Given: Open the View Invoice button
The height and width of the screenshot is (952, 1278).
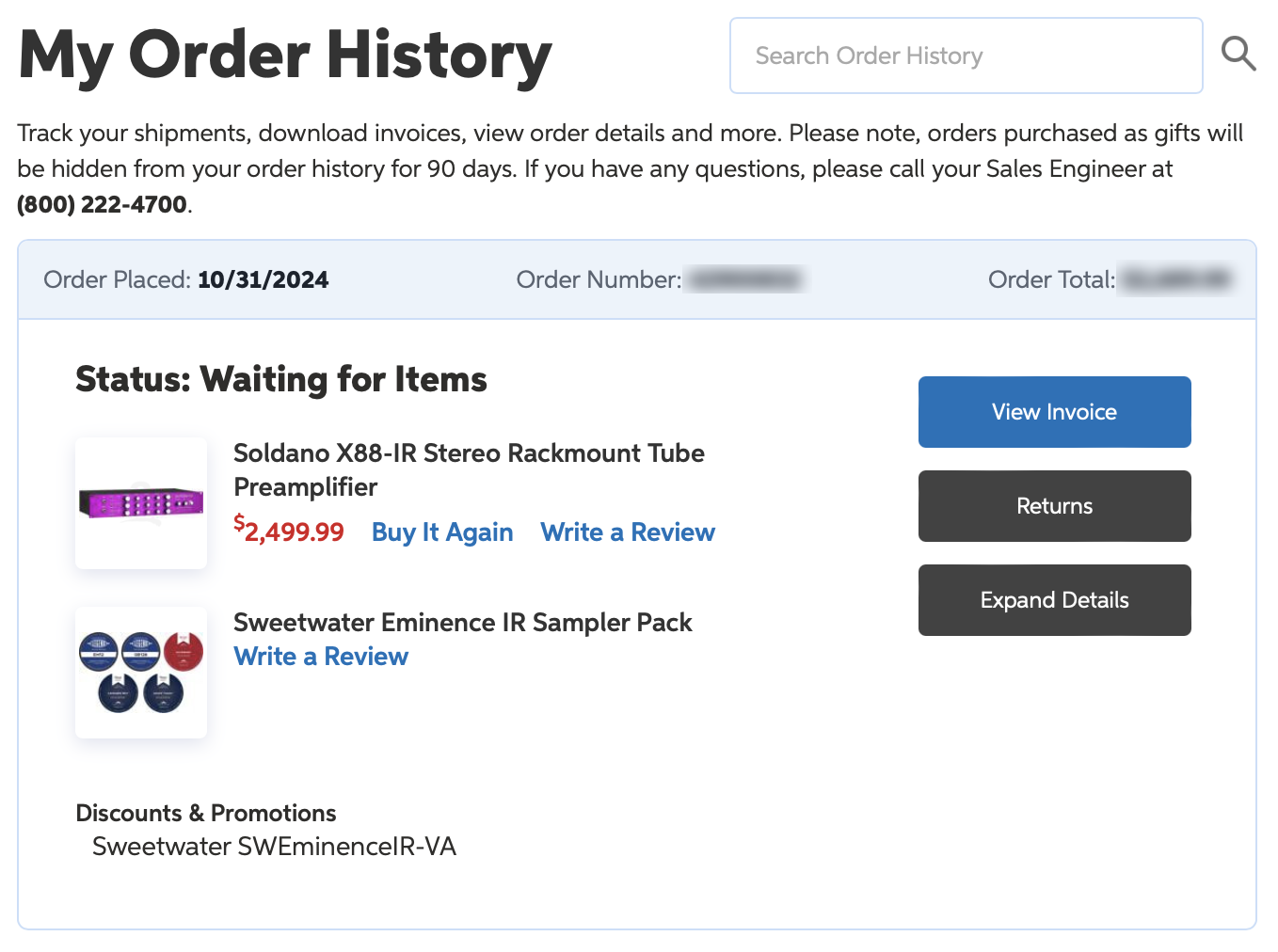Looking at the screenshot, I should pyautogui.click(x=1054, y=412).
